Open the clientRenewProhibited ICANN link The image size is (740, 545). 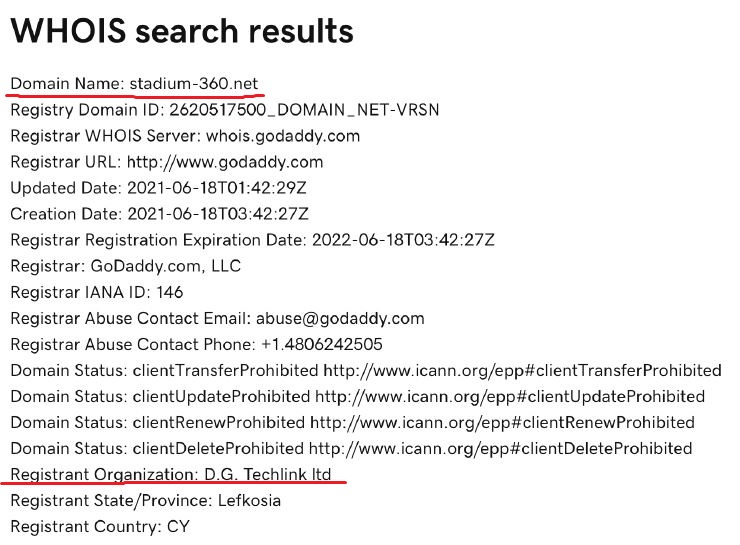[x=502, y=422]
